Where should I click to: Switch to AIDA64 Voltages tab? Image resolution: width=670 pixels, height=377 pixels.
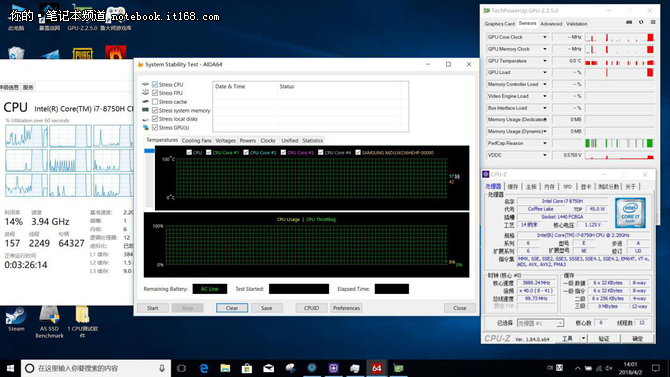point(225,140)
